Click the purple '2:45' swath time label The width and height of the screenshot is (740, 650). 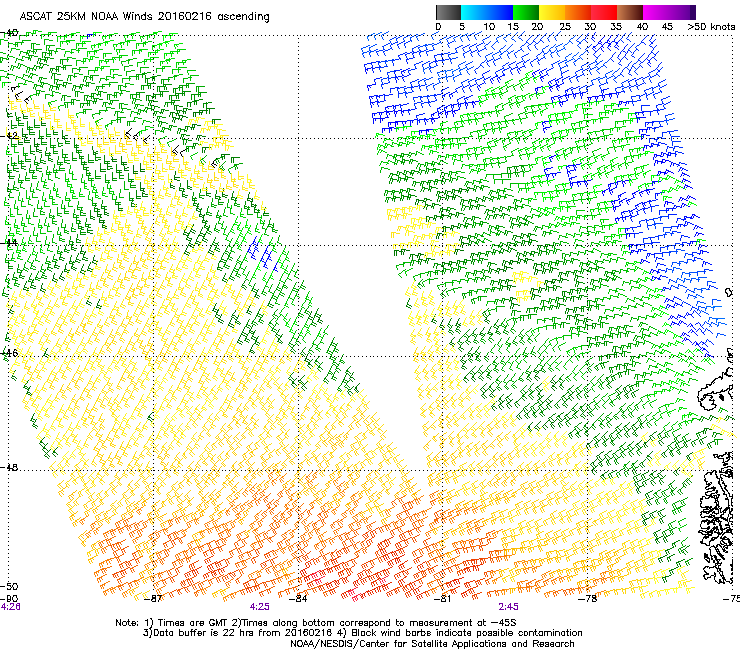tap(508, 607)
